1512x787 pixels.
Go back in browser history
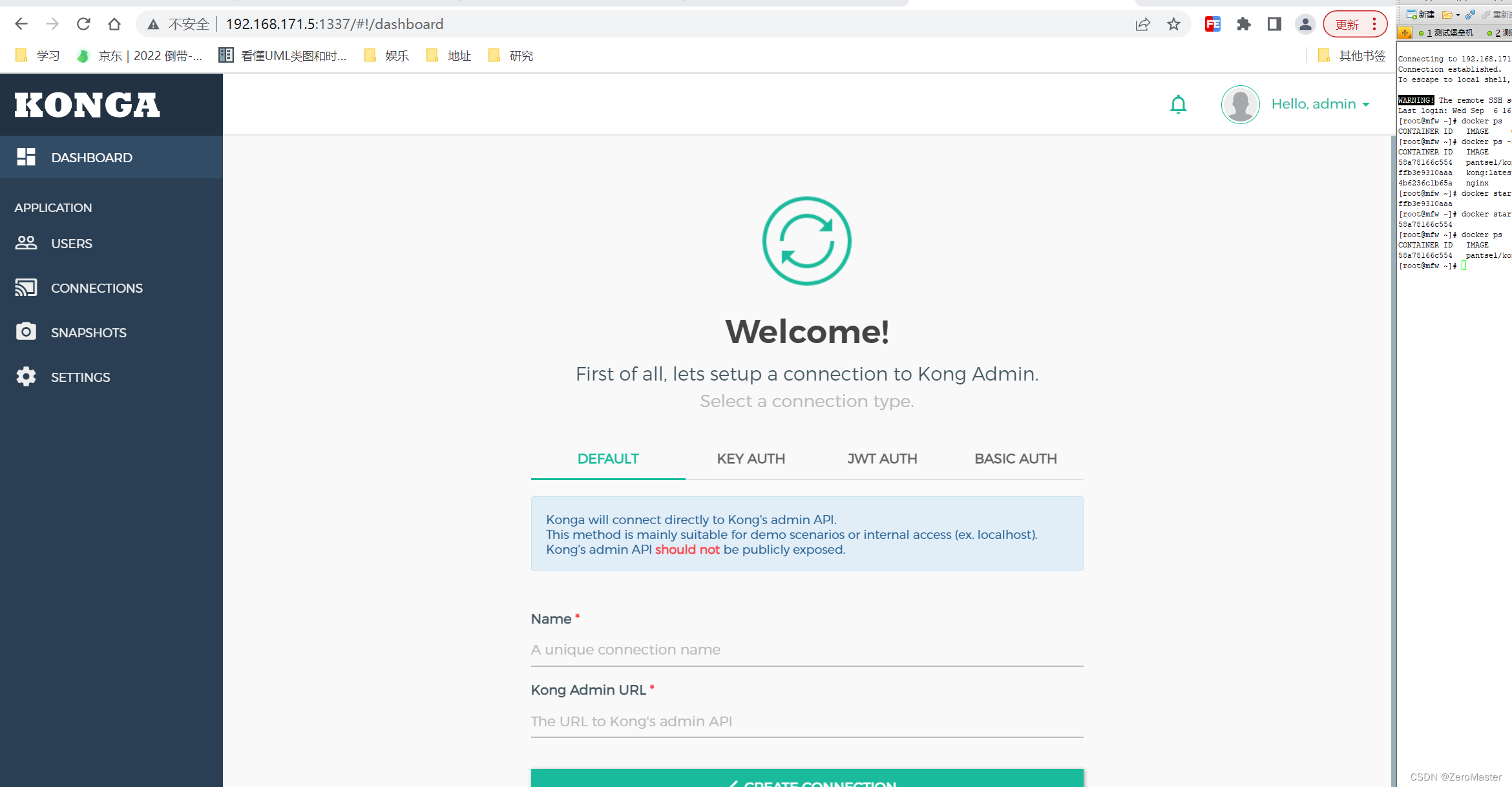tap(21, 24)
